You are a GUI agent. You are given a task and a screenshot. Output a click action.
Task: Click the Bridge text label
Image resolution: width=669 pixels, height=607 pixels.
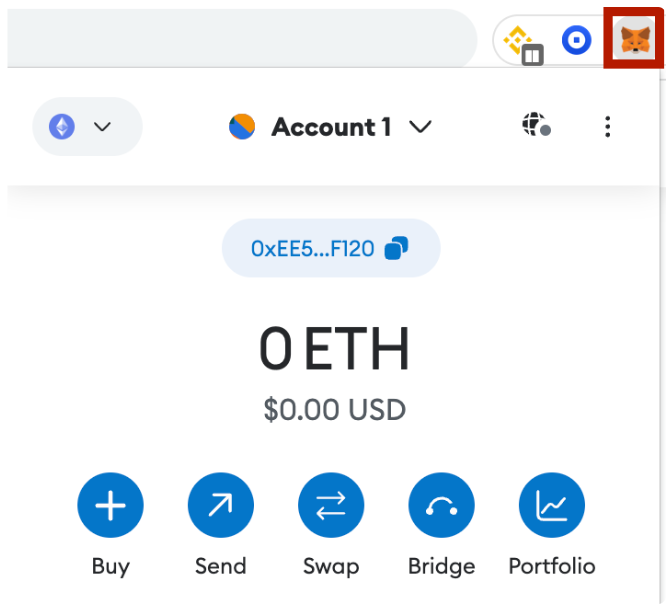441,566
